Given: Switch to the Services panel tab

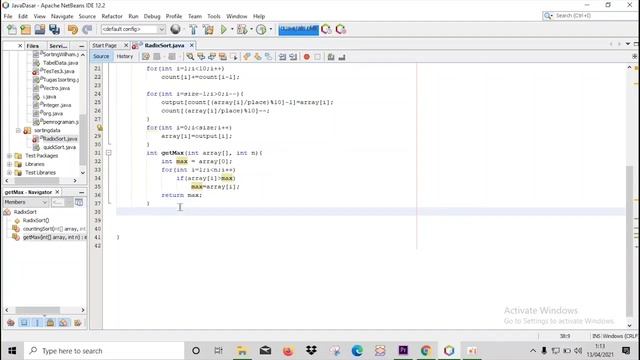Looking at the screenshot, I should [x=58, y=46].
